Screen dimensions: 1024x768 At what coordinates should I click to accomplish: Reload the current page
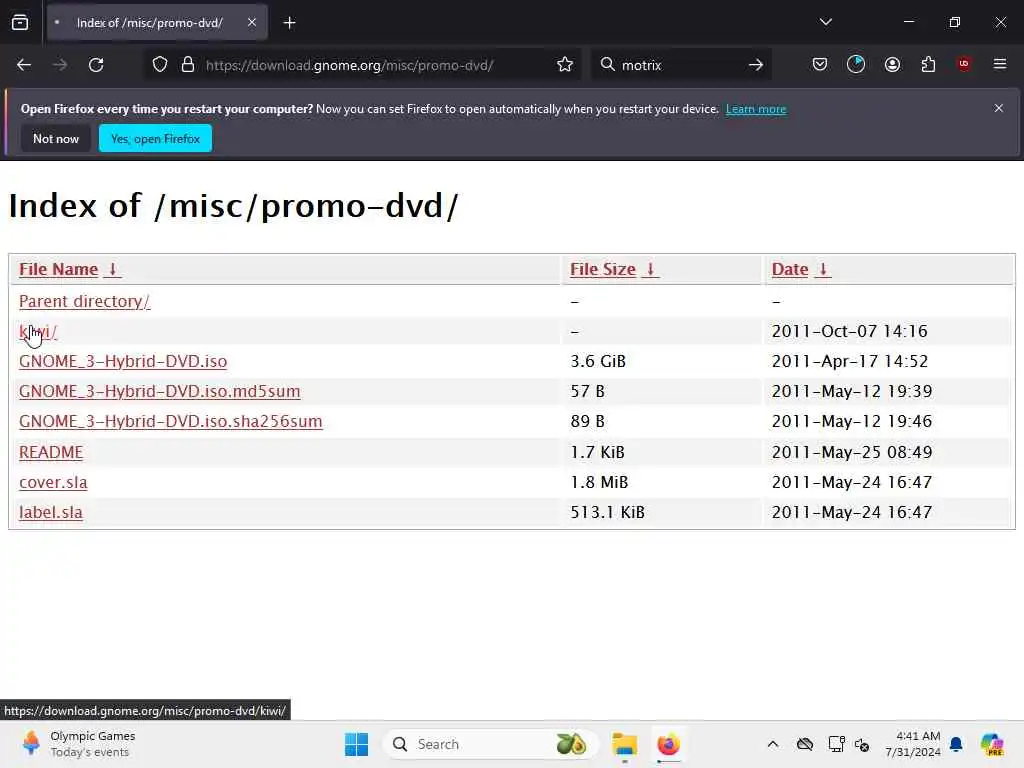[x=96, y=65]
